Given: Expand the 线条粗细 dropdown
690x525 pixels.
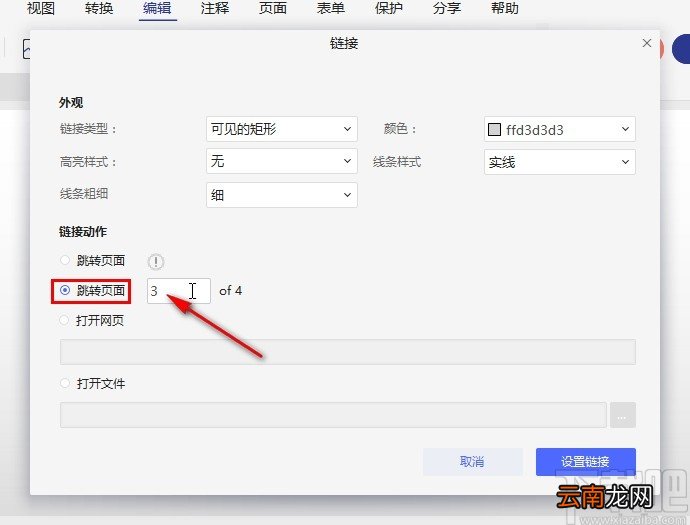Looking at the screenshot, I should (282, 195).
